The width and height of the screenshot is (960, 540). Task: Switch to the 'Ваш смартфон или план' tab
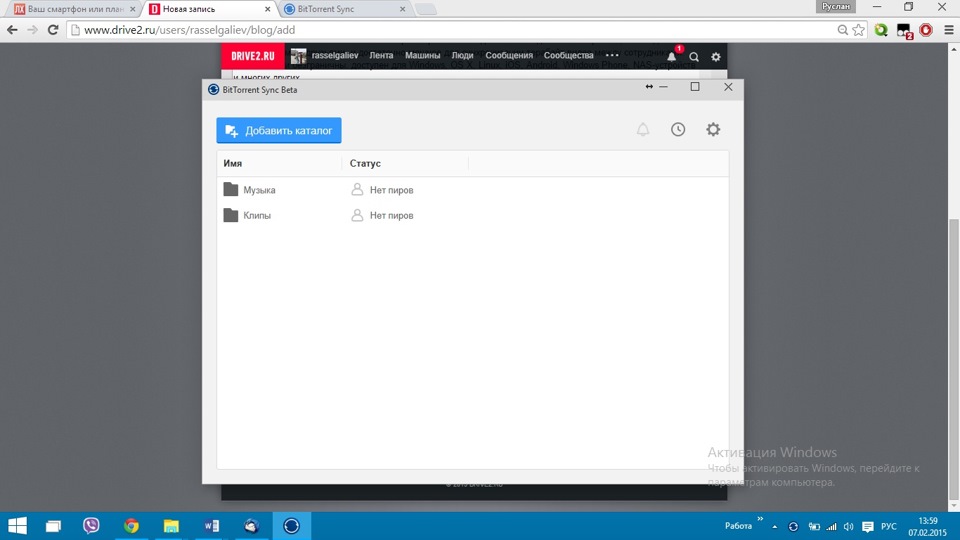tap(75, 9)
